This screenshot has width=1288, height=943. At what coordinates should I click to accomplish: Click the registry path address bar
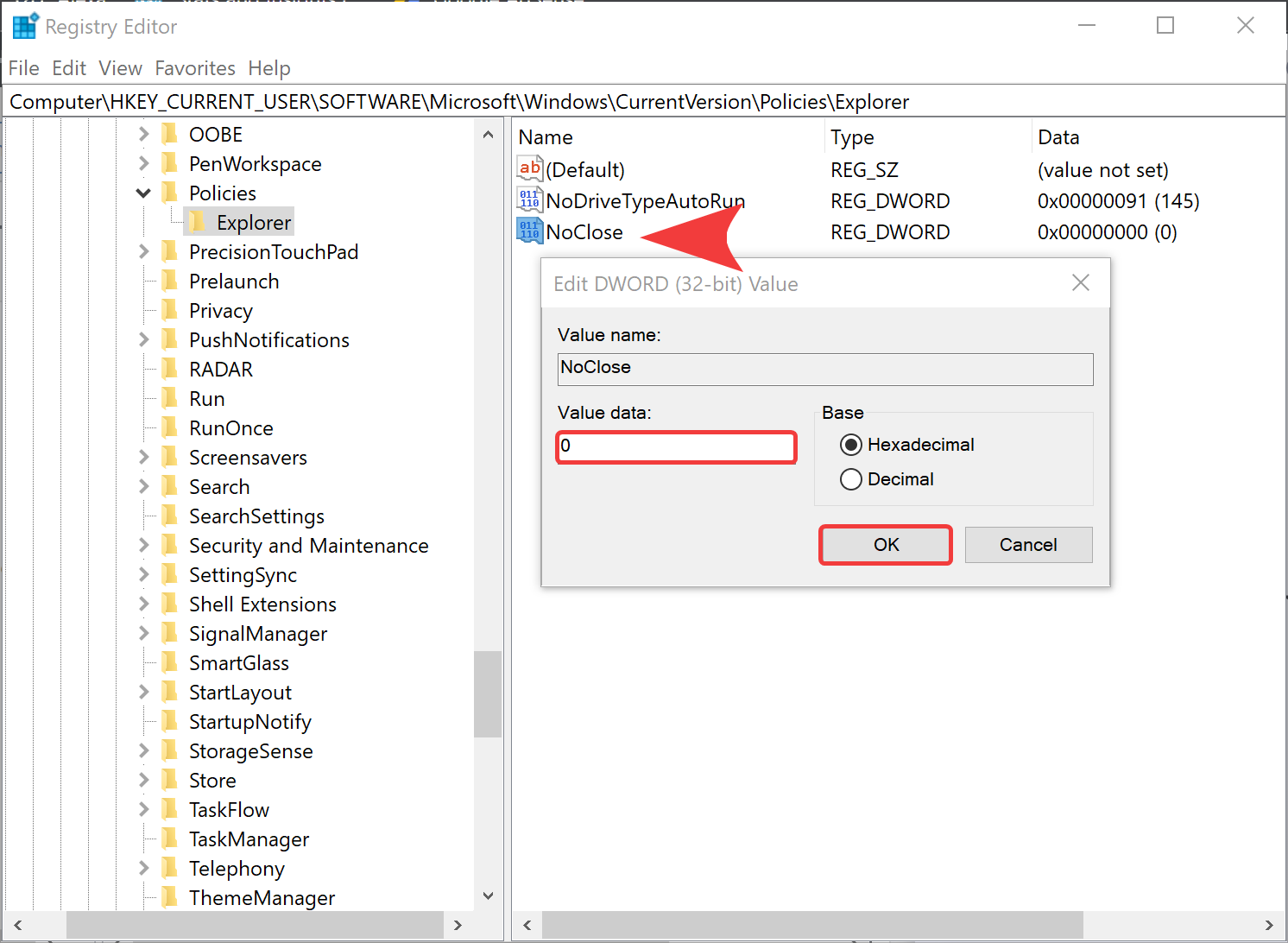(643, 102)
